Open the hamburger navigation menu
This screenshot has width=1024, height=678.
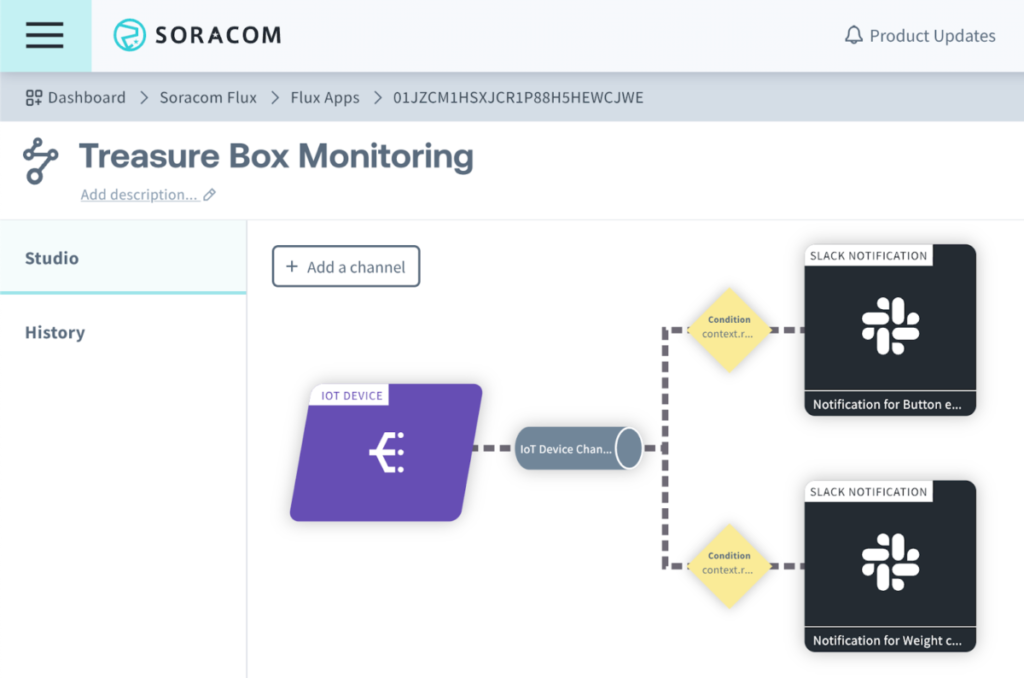click(45, 36)
